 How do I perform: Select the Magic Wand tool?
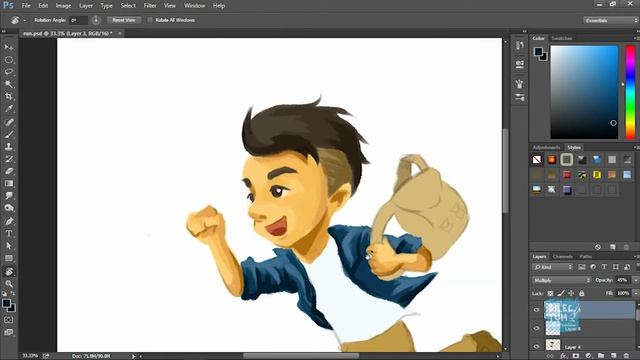9,84
